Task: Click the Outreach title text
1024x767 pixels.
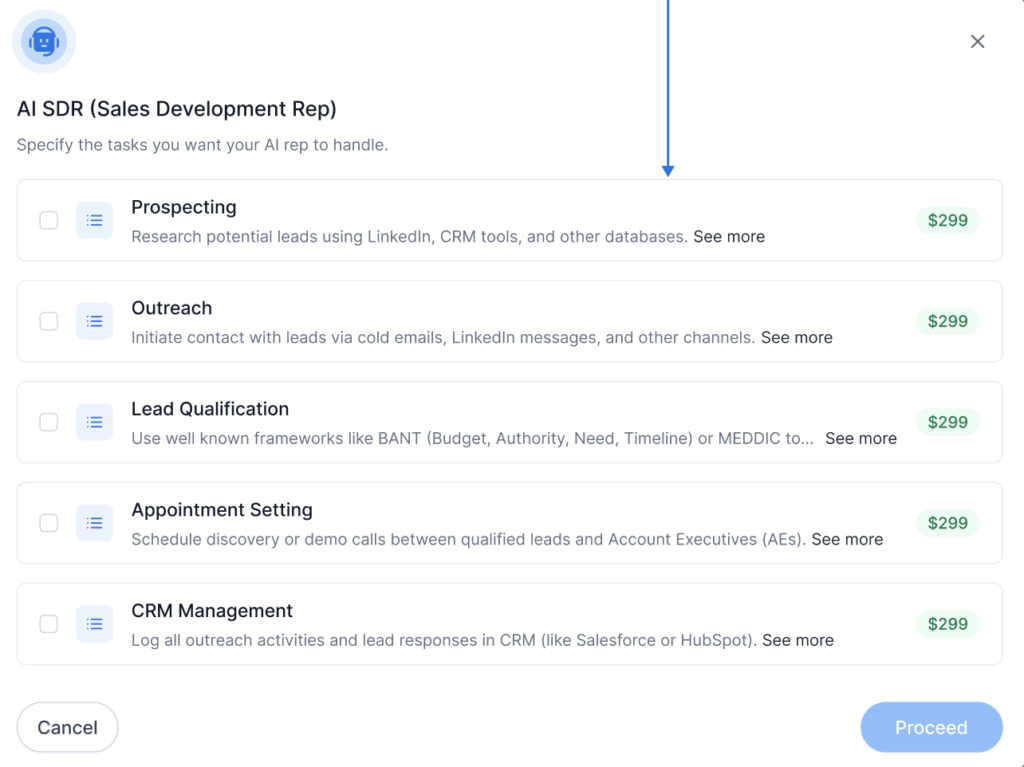Action: (172, 308)
